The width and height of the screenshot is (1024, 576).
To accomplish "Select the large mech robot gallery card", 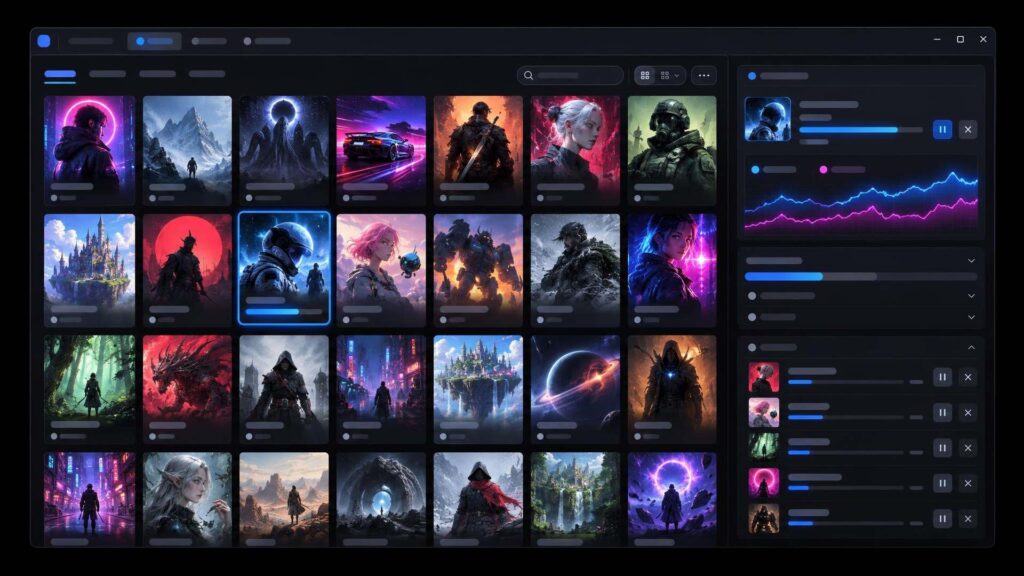I will (x=478, y=270).
